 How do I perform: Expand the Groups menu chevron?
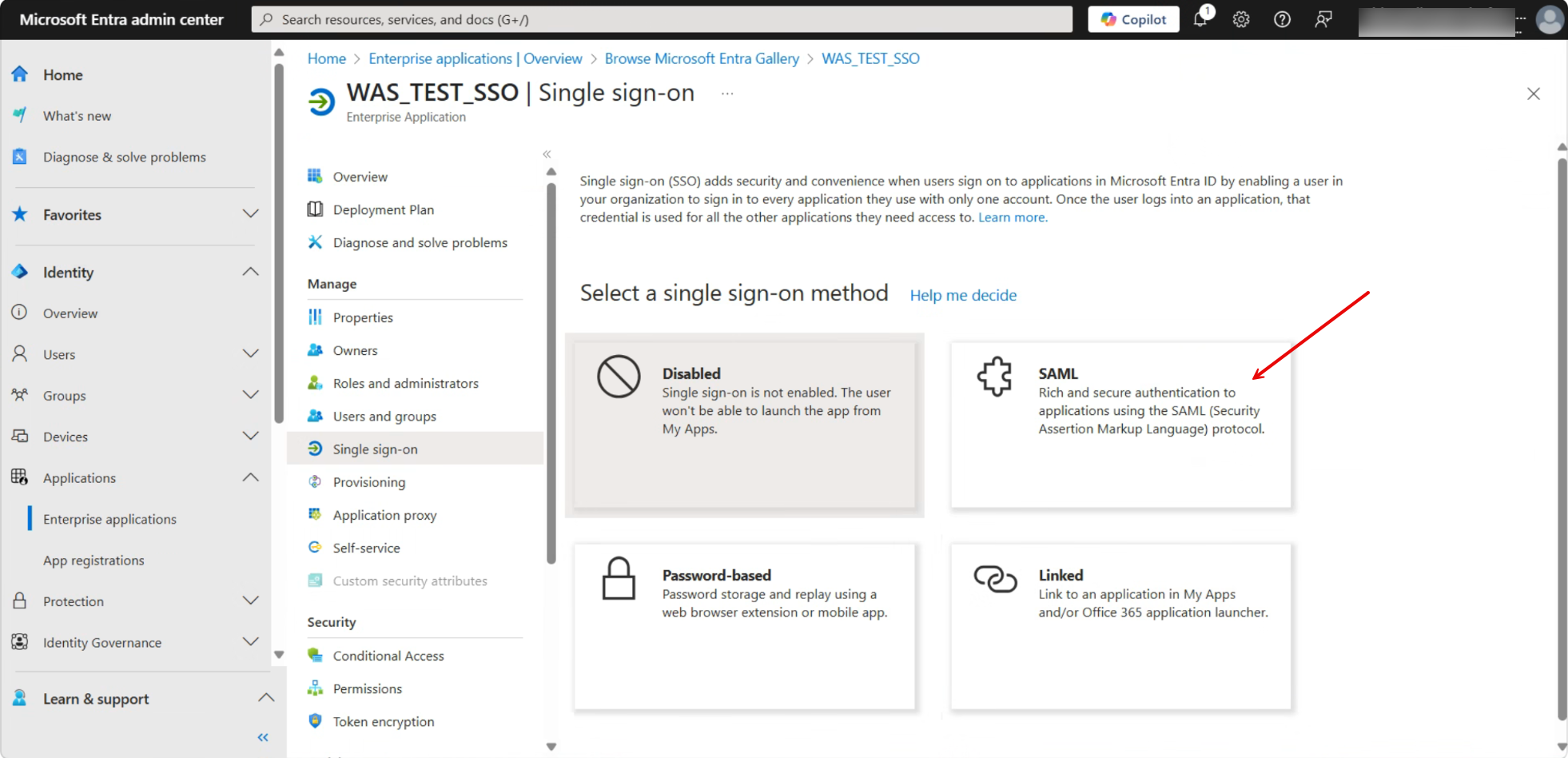[250, 394]
